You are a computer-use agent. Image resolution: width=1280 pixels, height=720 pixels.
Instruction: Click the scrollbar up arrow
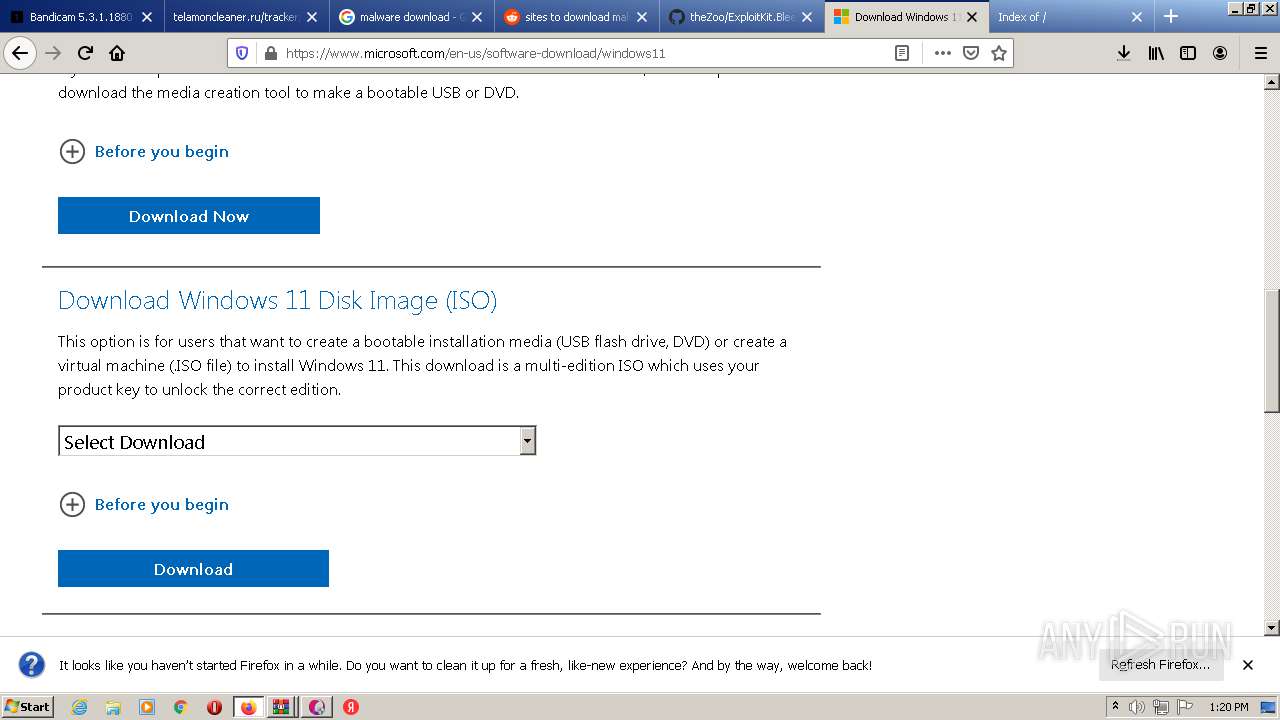1272,81
